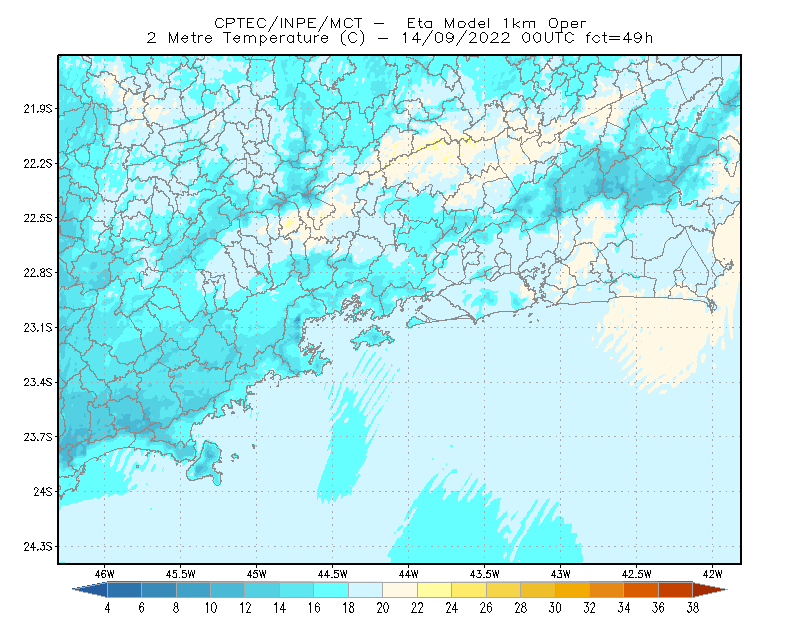Click the 44W longitude axis label
This screenshot has width=800, height=618.
coord(408,574)
